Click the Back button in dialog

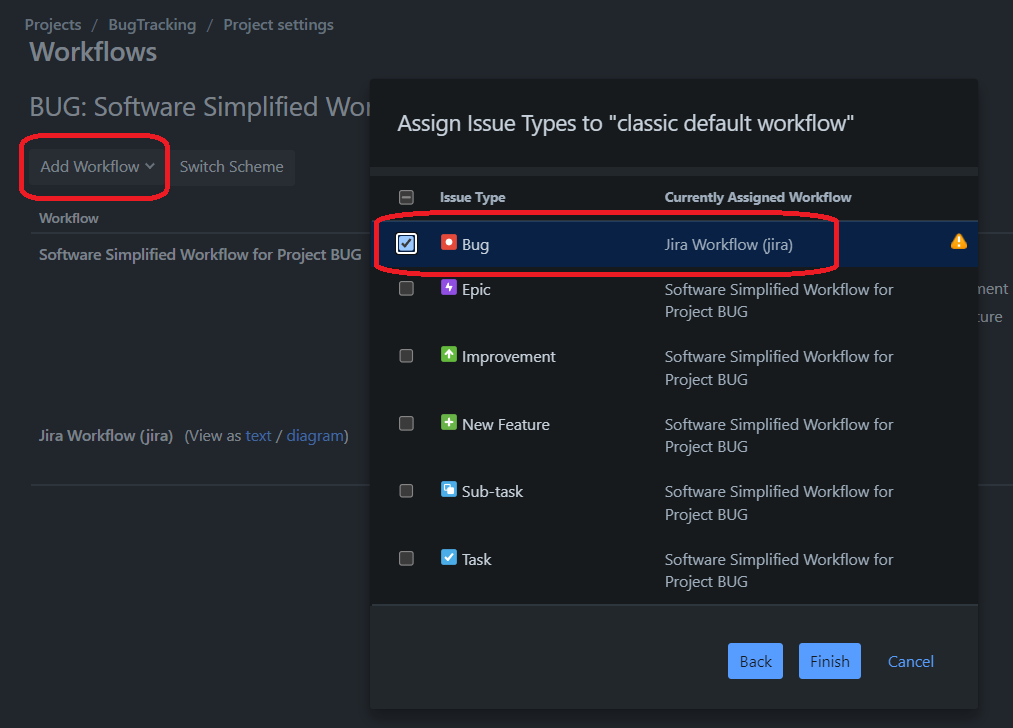755,661
